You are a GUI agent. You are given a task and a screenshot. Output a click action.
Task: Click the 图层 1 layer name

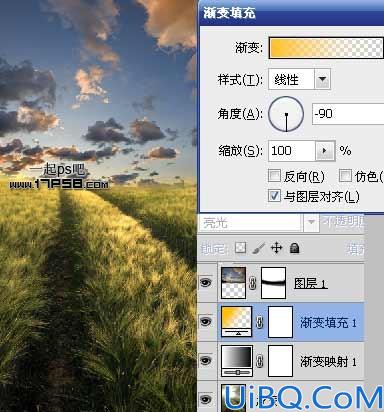pos(310,283)
